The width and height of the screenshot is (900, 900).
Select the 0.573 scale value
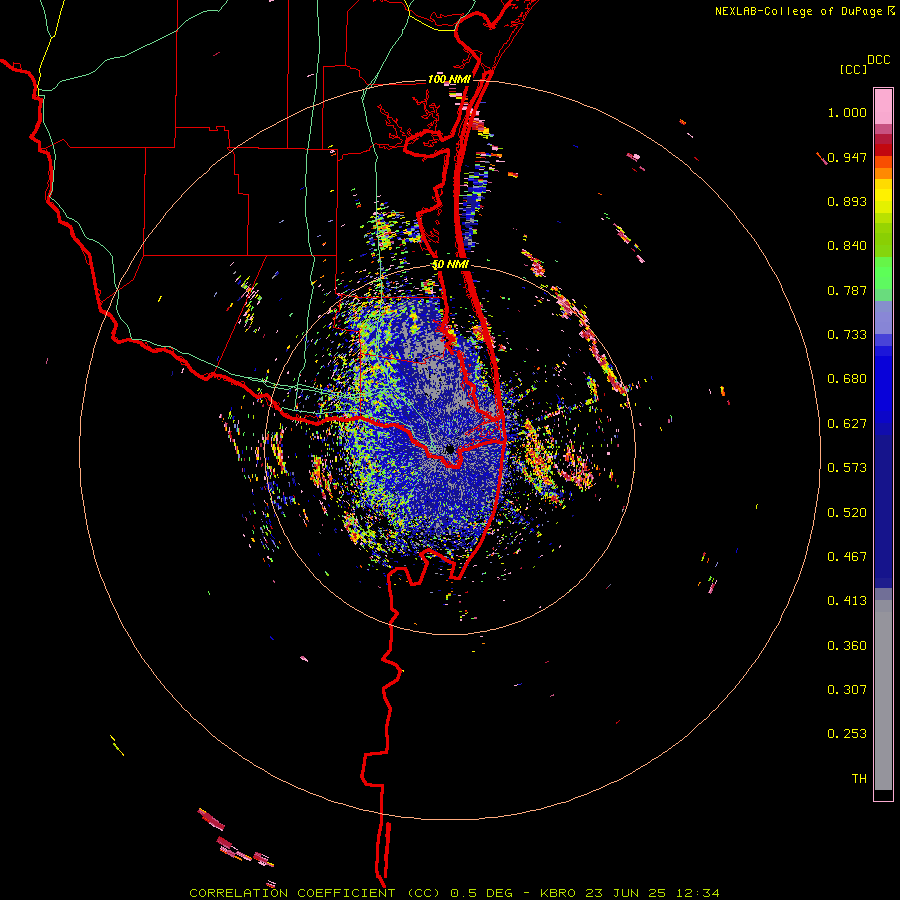[847, 468]
